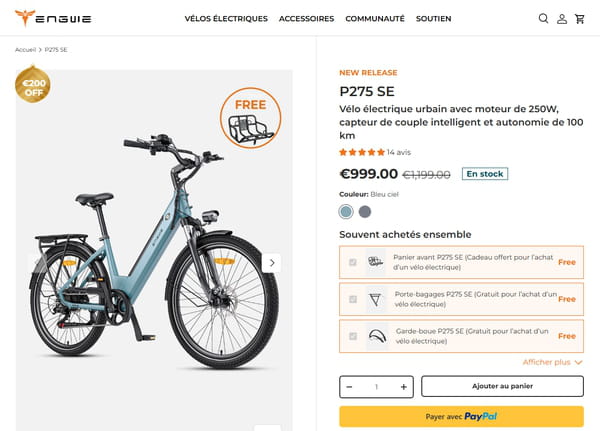Image resolution: width=600 pixels, height=431 pixels.
Task: Decrease quantity with the minus button
Action: tap(349, 386)
